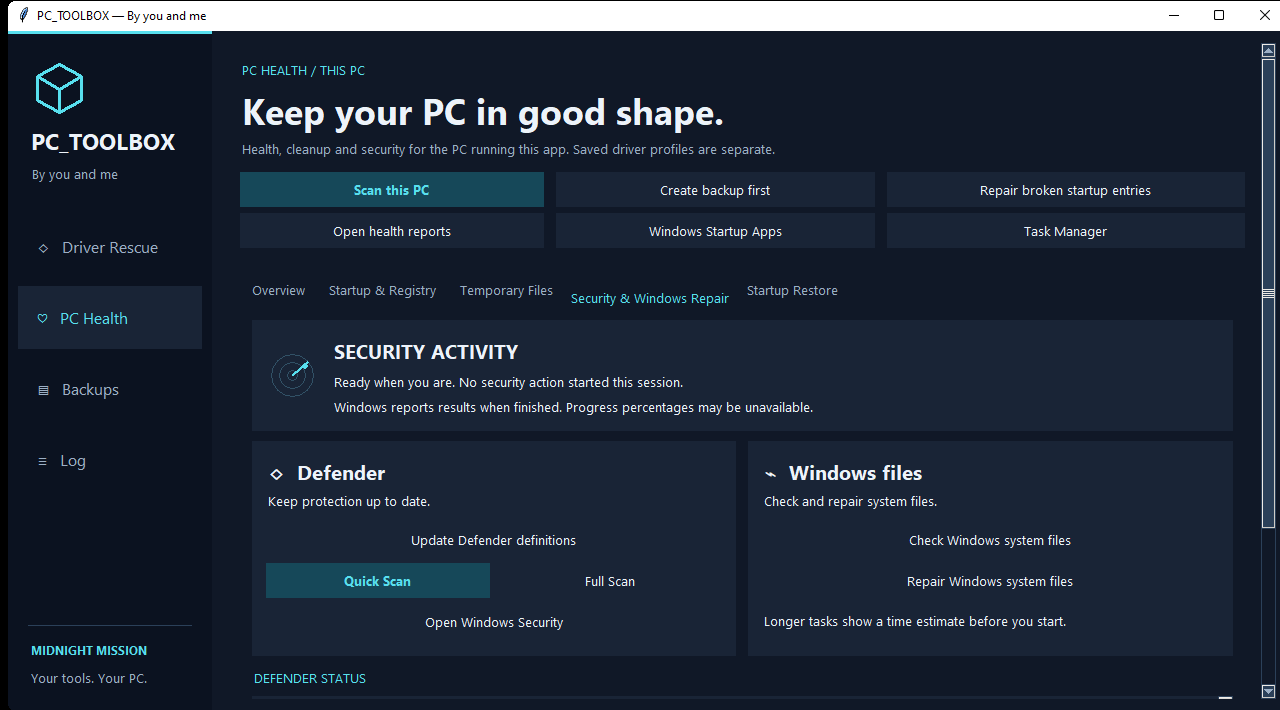1280x710 pixels.
Task: Start a Defender Full Scan
Action: [610, 581]
